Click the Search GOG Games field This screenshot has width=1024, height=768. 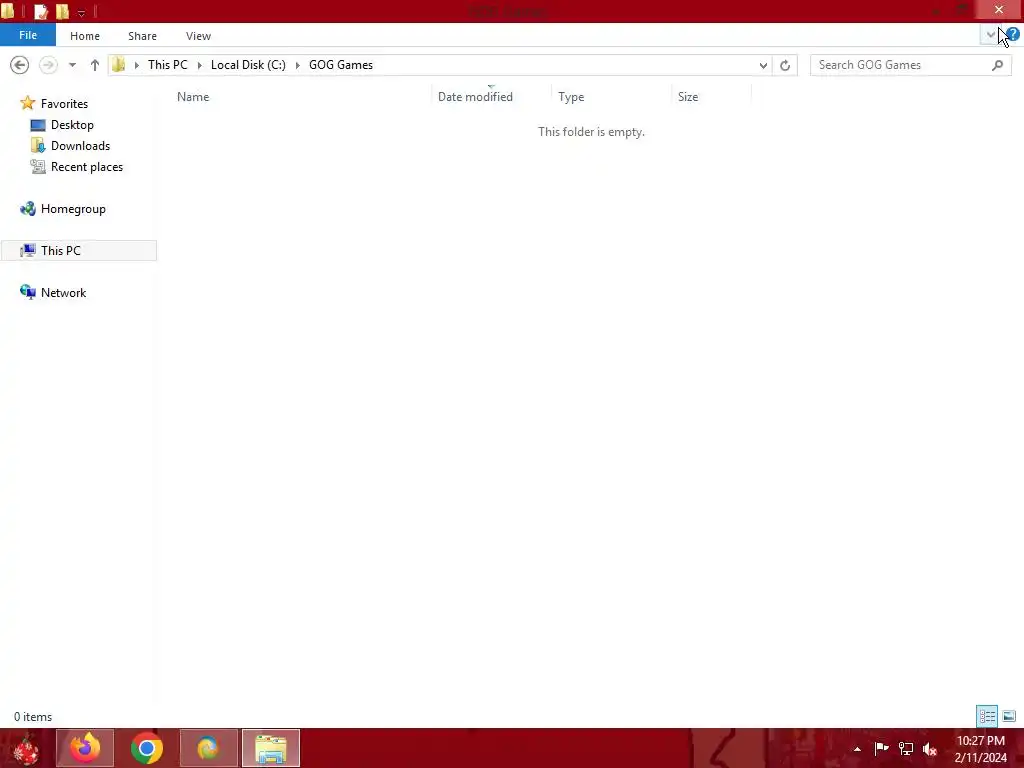coord(910,65)
